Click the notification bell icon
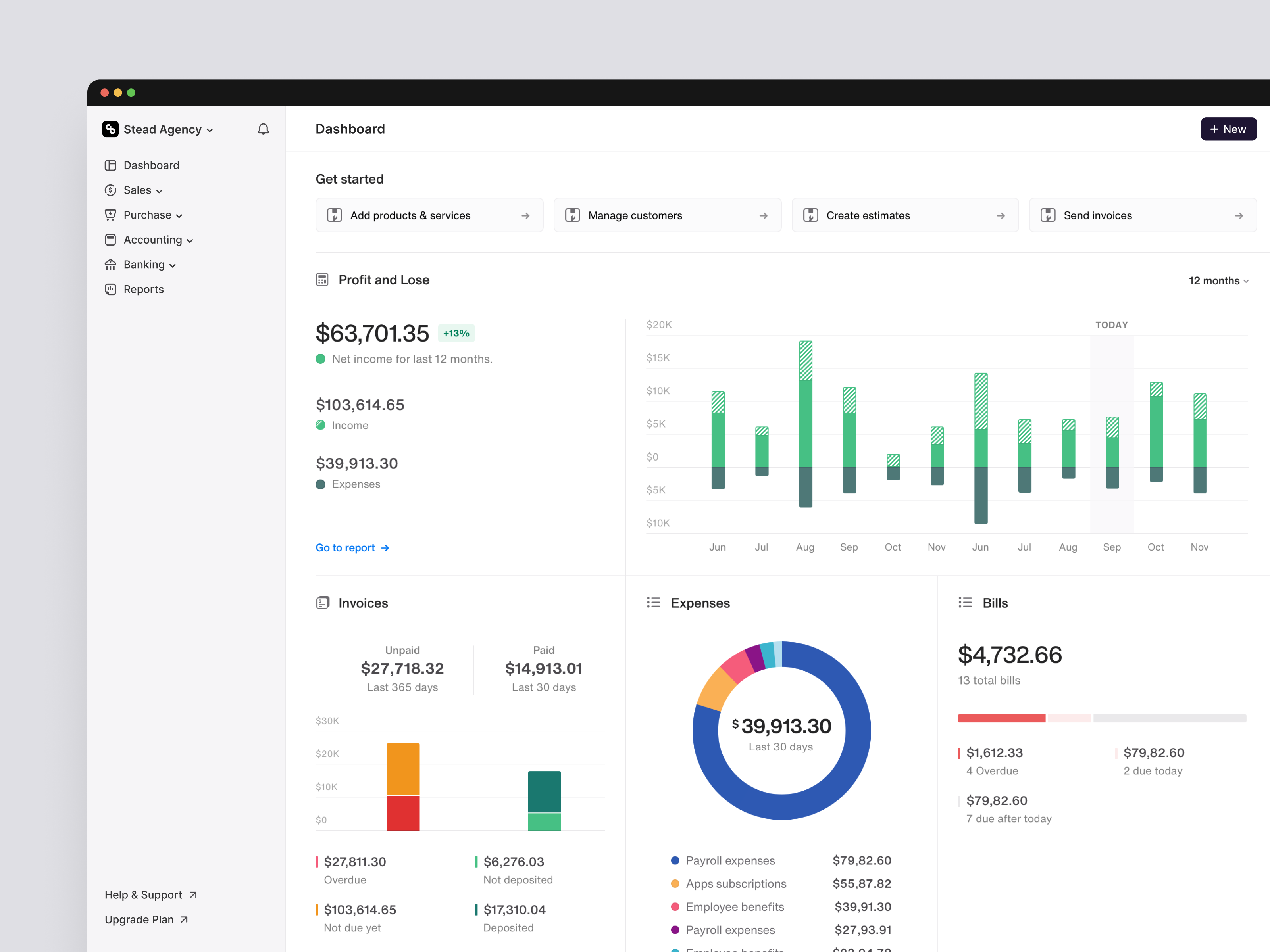The height and width of the screenshot is (952, 1270). click(264, 129)
